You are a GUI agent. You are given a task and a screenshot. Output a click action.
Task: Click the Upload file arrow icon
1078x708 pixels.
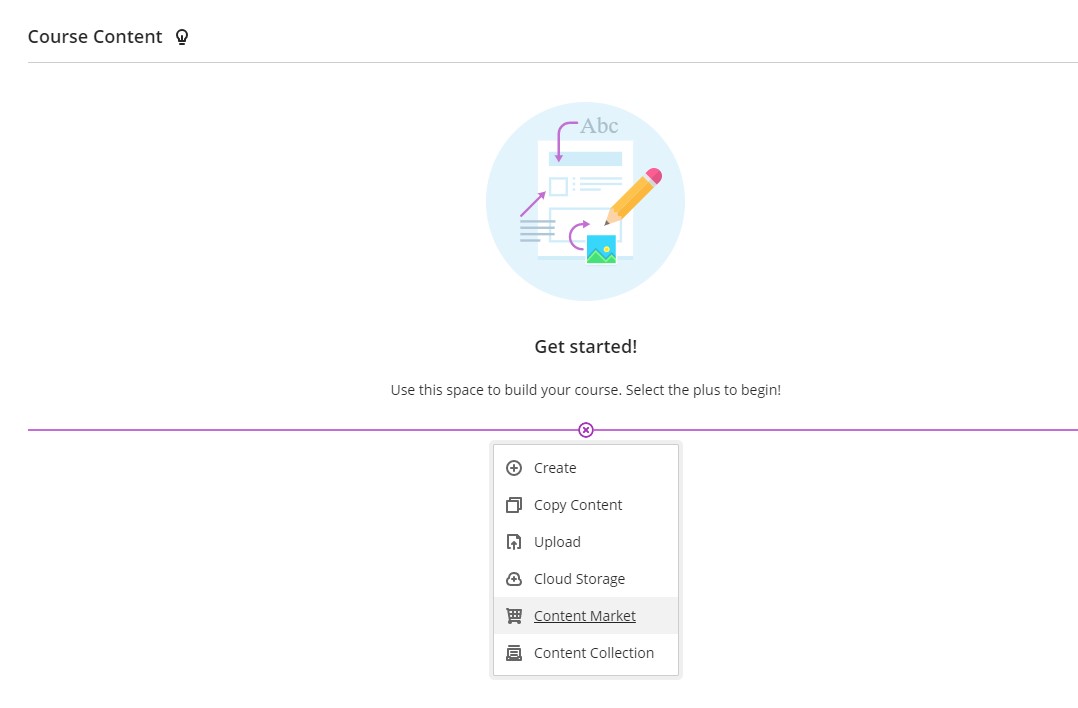(514, 542)
